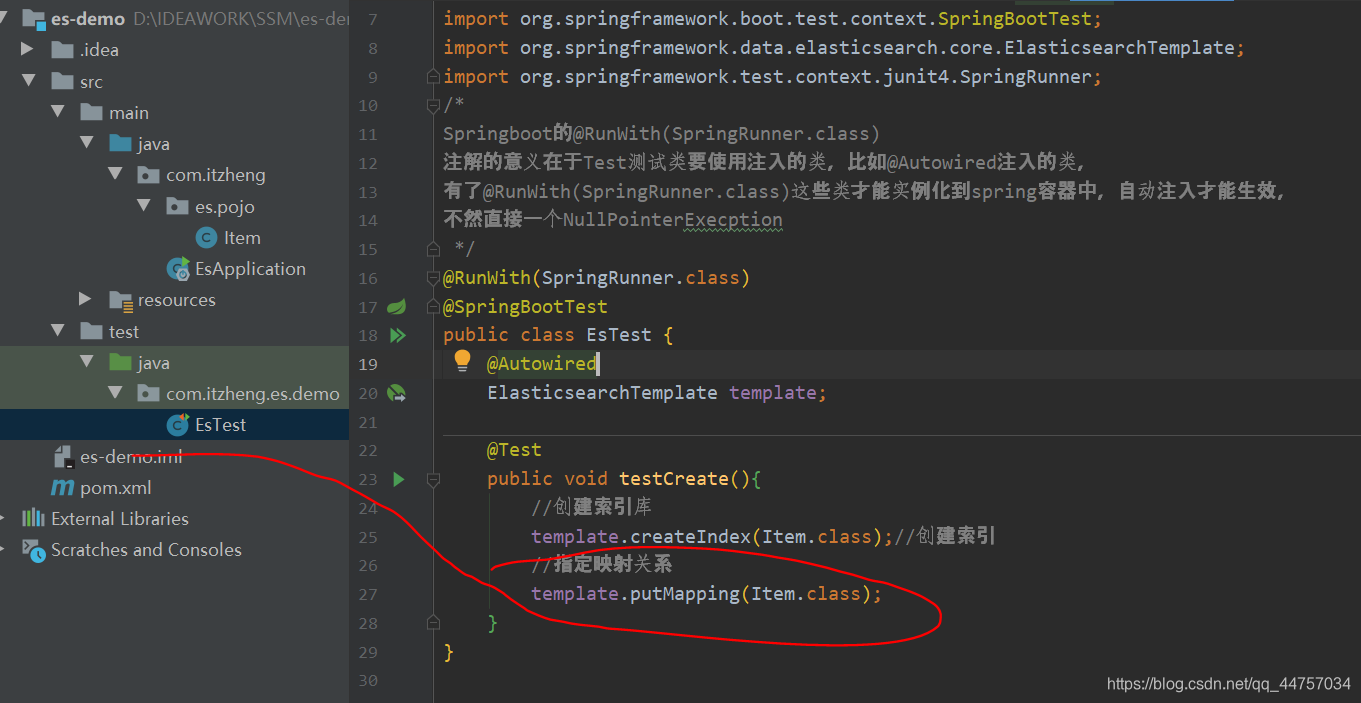Select the com.itzheng package icon
Screen dimensions: 1361x703
pyautogui.click(x=149, y=174)
